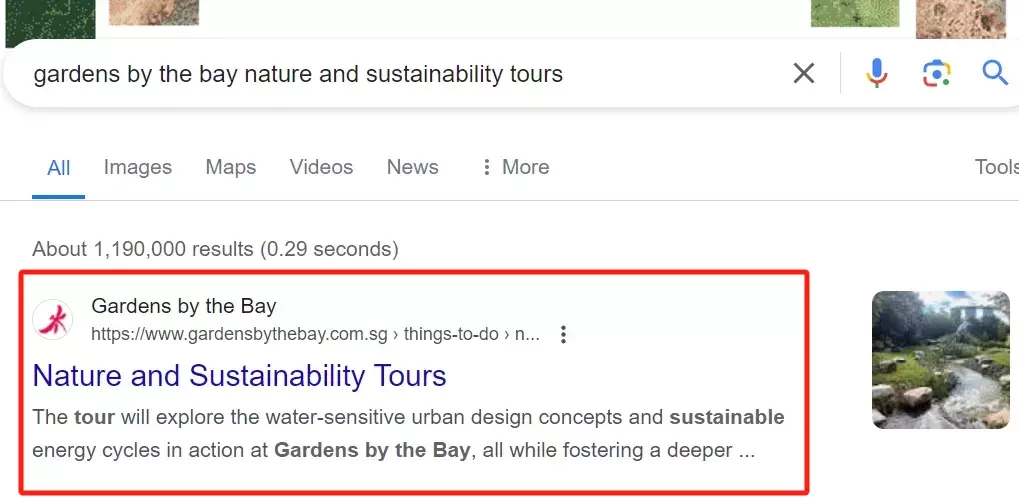
Task: Click the gardensbythebay.com.sg URL breadcrumb
Action: click(315, 335)
